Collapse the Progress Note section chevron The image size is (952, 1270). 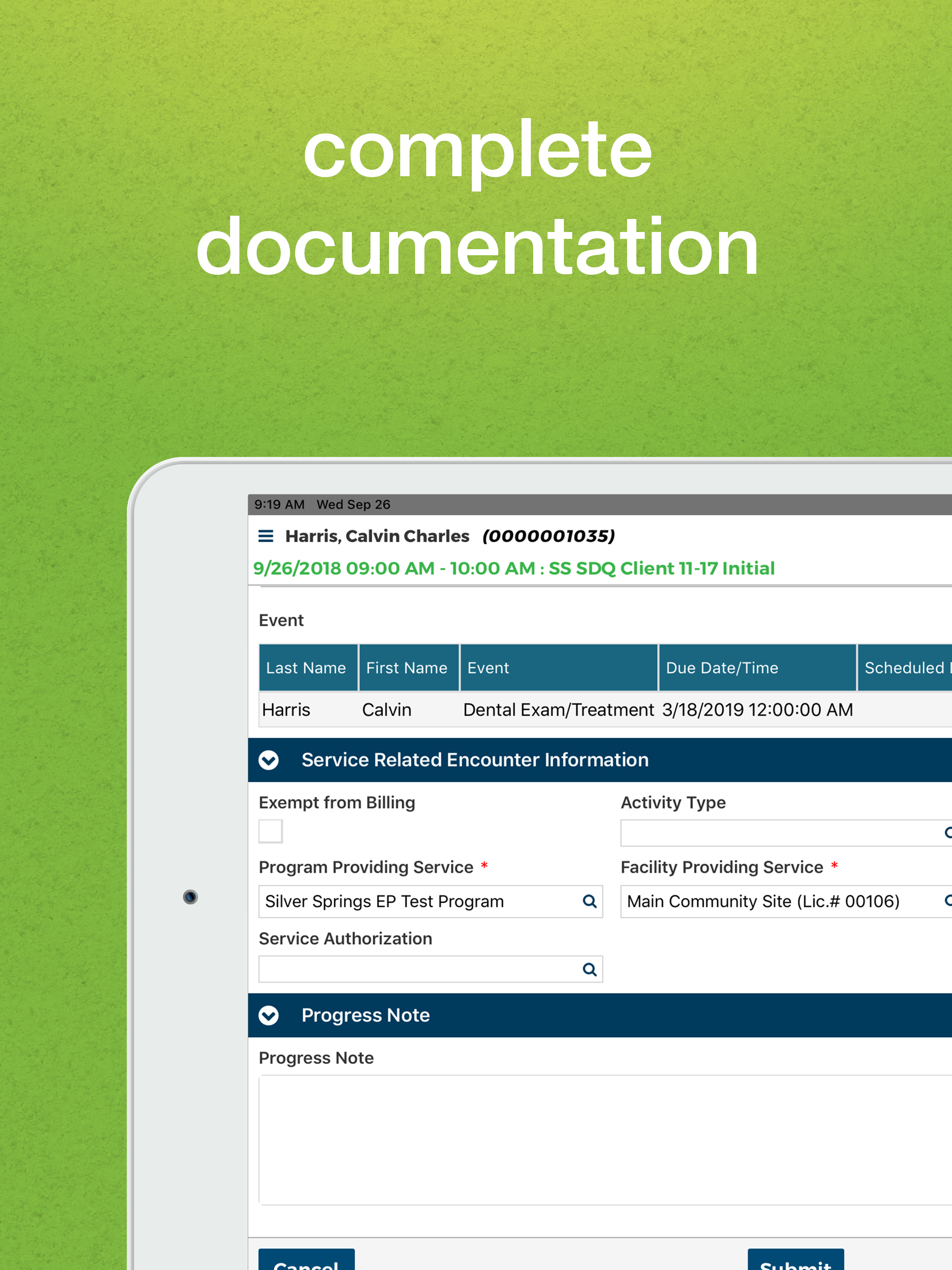pos(268,1015)
